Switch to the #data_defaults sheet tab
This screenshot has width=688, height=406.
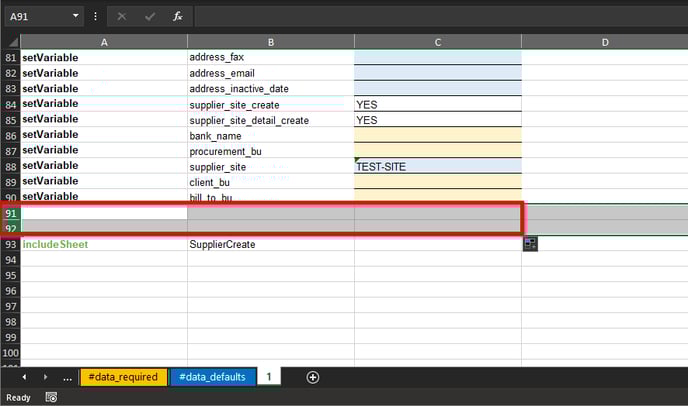[x=212, y=377]
